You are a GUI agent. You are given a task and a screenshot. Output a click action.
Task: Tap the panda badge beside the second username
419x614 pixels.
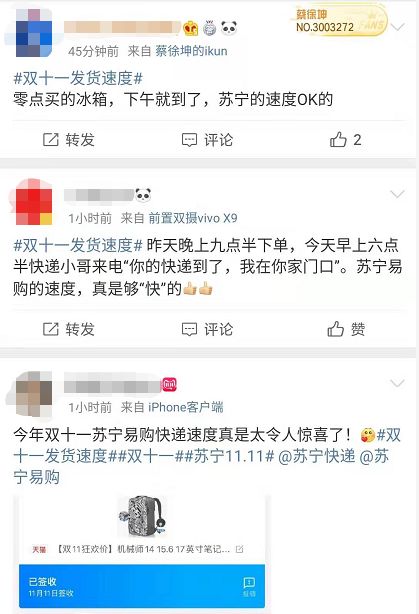tap(143, 195)
